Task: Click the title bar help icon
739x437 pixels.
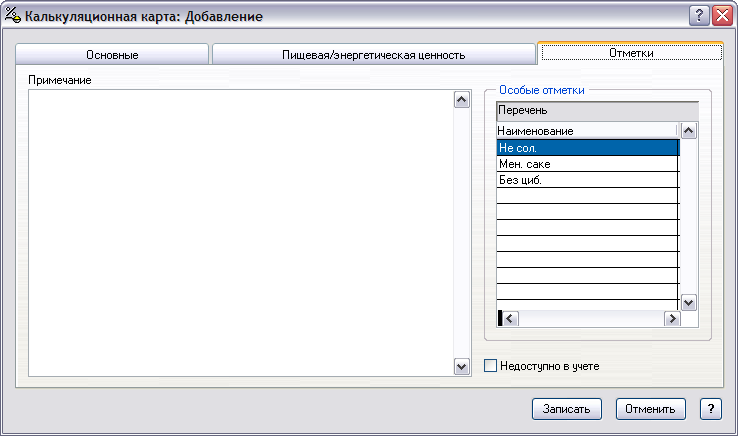Action: point(699,16)
